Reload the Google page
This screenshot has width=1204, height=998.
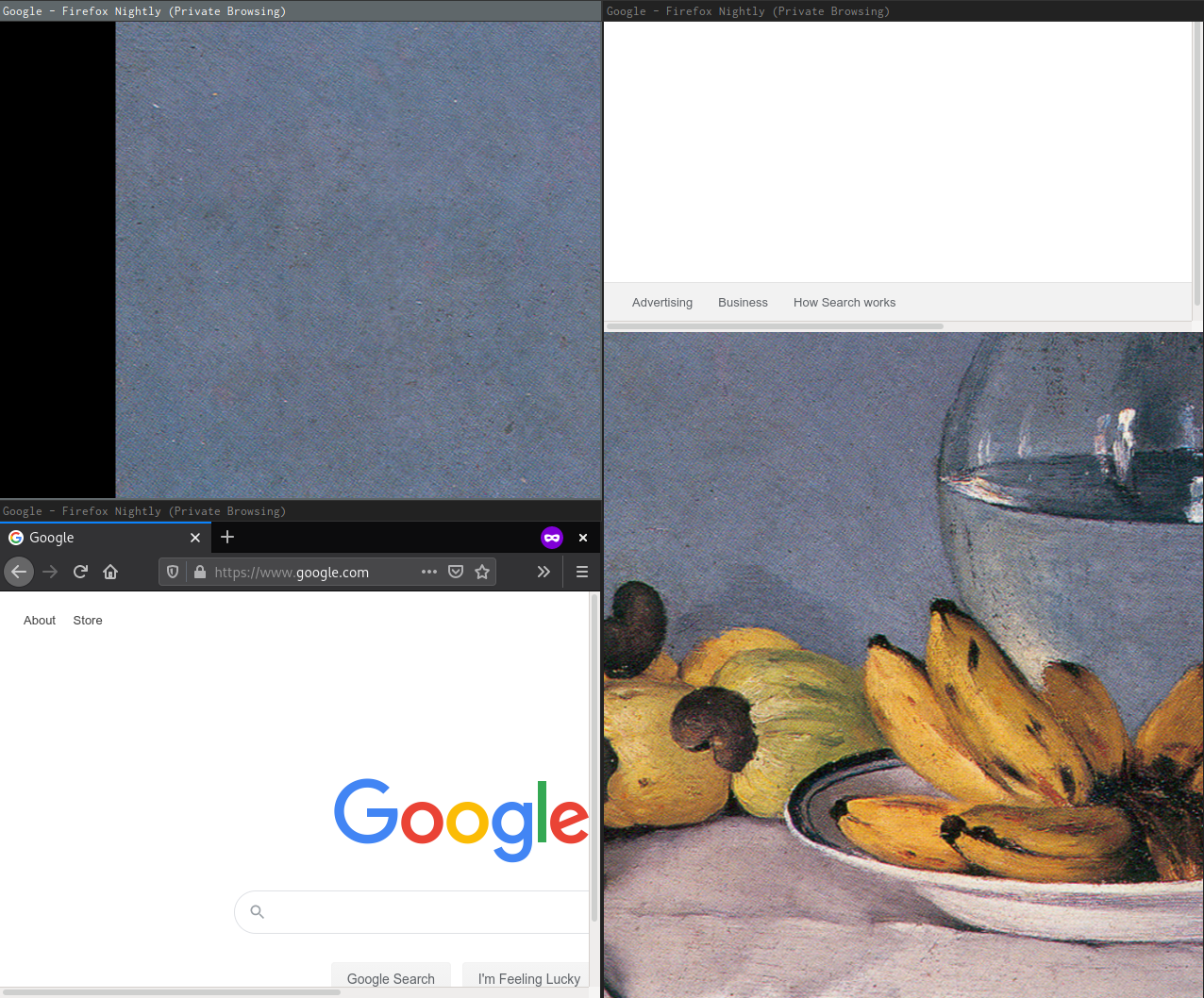coord(80,572)
